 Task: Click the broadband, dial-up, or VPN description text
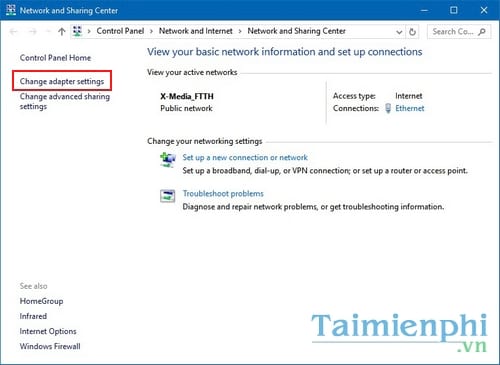[x=325, y=171]
